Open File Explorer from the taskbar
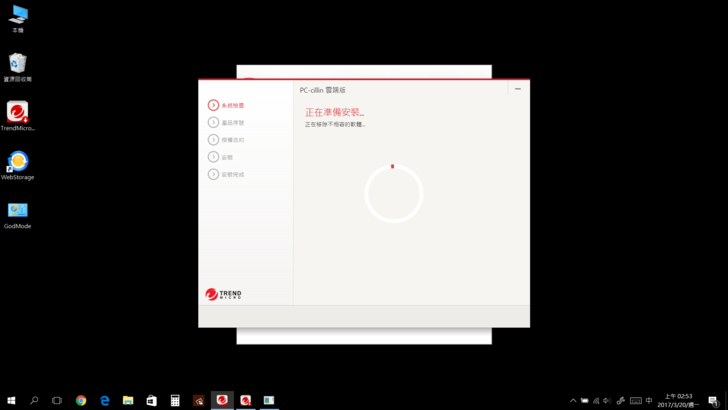Viewport: 728px width, 410px height. (128, 400)
